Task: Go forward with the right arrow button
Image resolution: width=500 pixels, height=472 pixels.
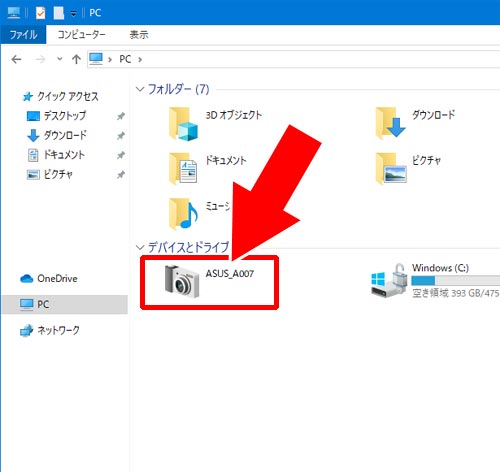Action: [40, 59]
